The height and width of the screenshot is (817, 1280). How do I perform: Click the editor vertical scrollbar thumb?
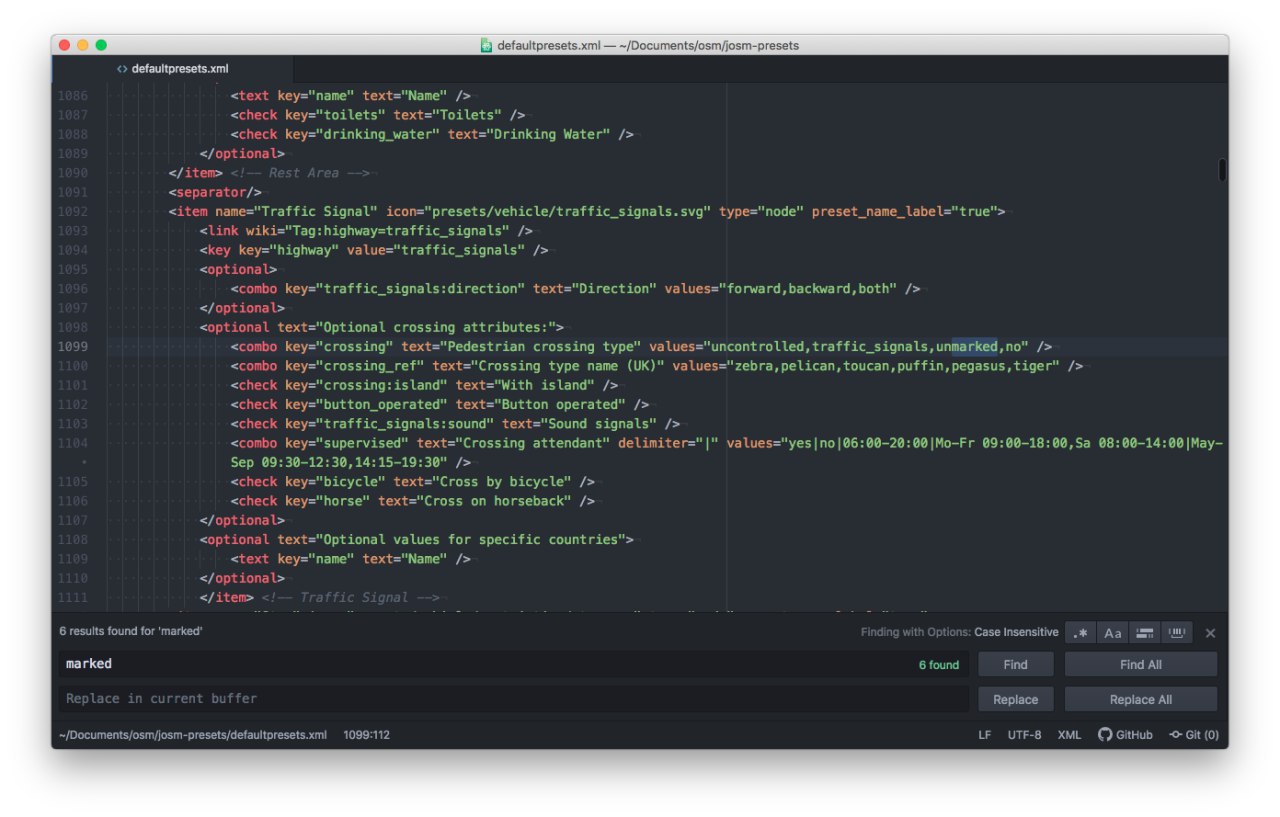point(1222,170)
